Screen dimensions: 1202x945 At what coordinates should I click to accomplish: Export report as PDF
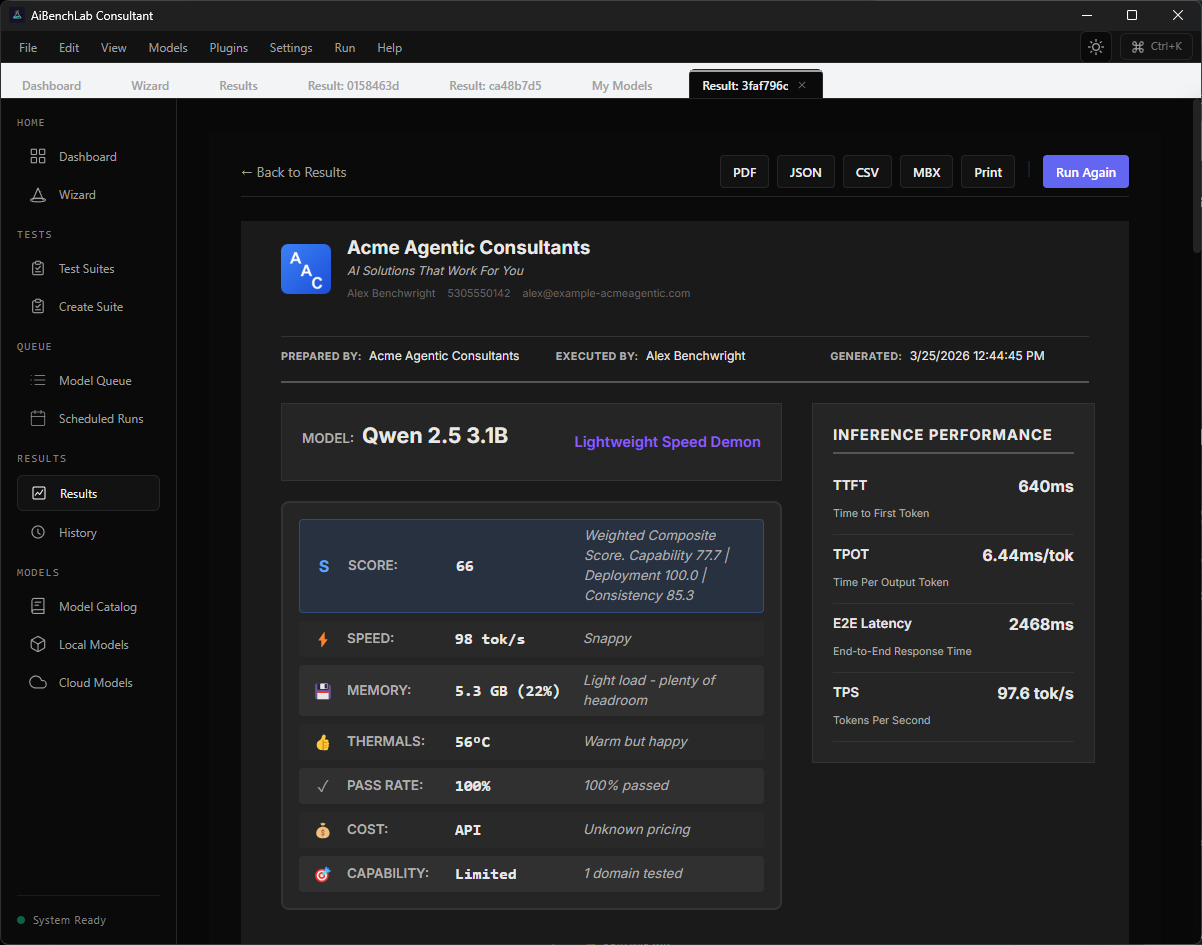tap(745, 172)
